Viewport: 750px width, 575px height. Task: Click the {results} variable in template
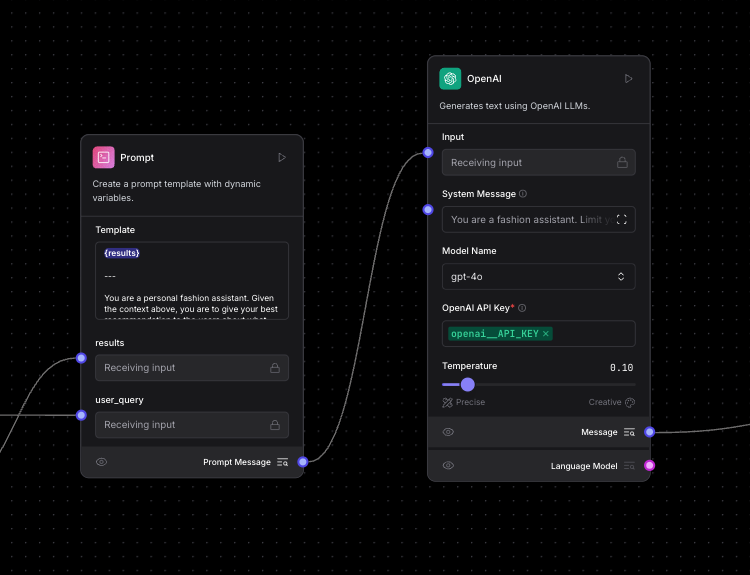pyautogui.click(x=121, y=253)
